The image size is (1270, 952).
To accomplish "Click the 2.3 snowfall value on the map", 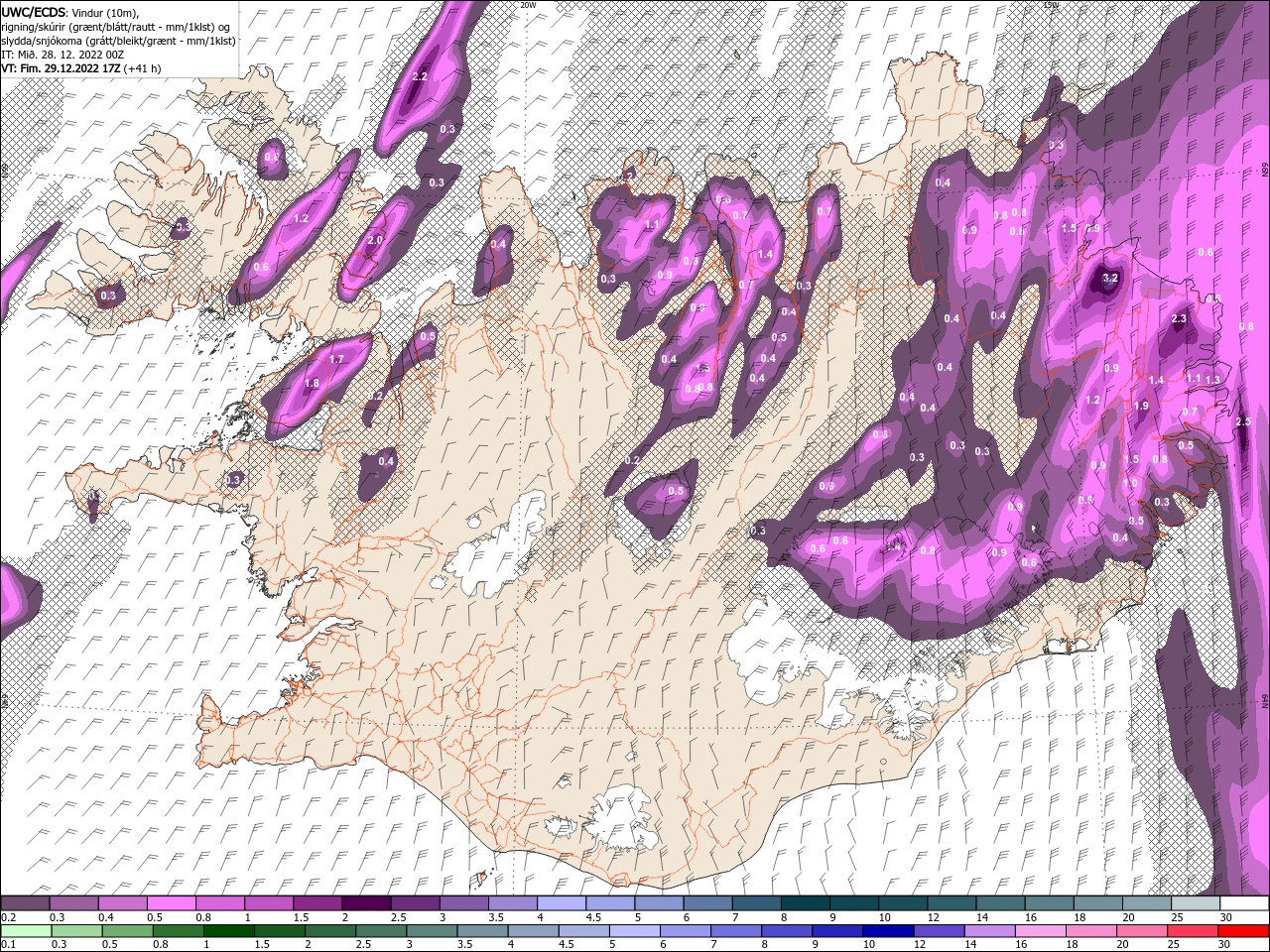I will (1179, 319).
